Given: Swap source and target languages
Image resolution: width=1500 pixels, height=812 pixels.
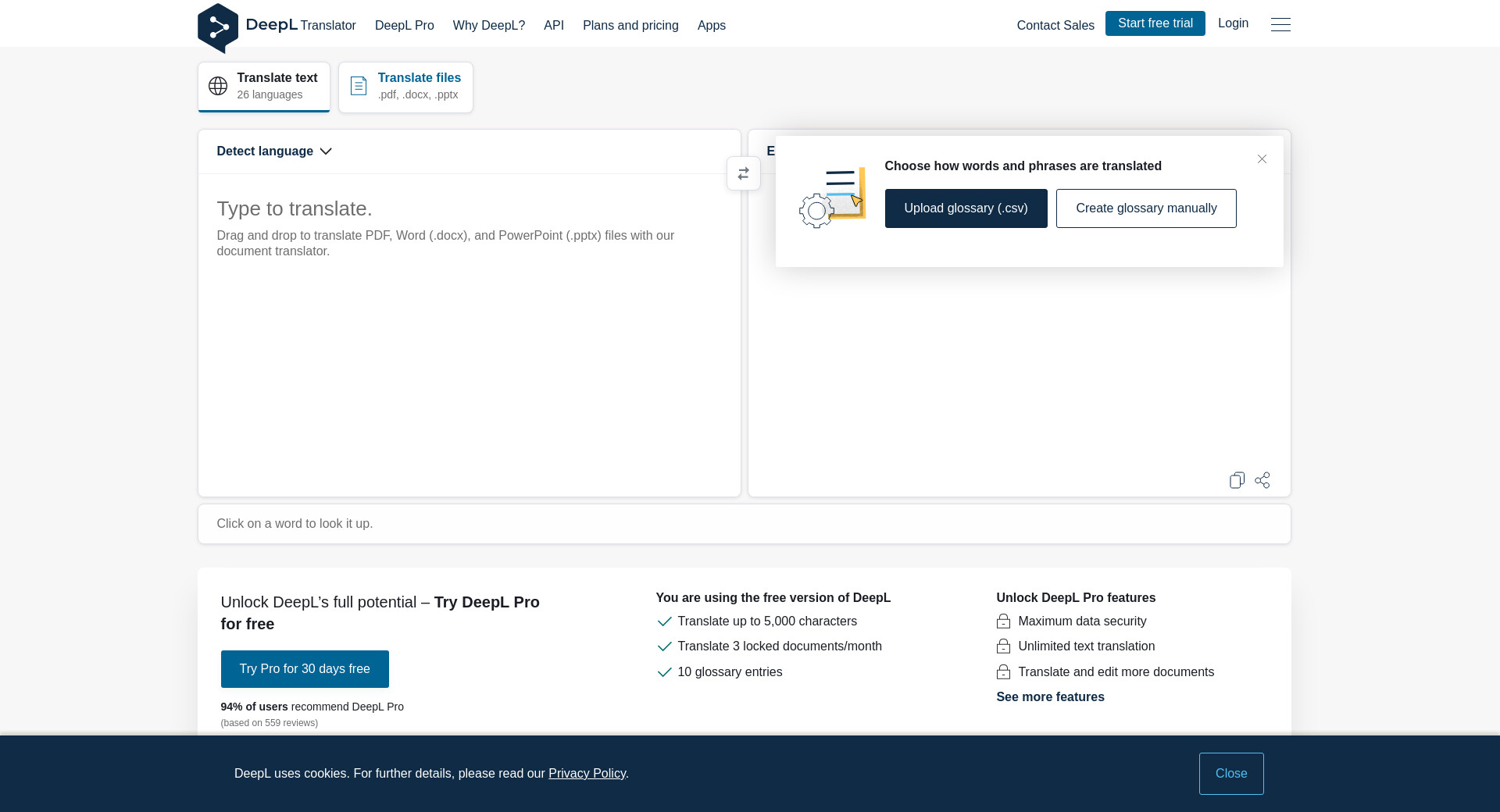Looking at the screenshot, I should click(x=743, y=173).
